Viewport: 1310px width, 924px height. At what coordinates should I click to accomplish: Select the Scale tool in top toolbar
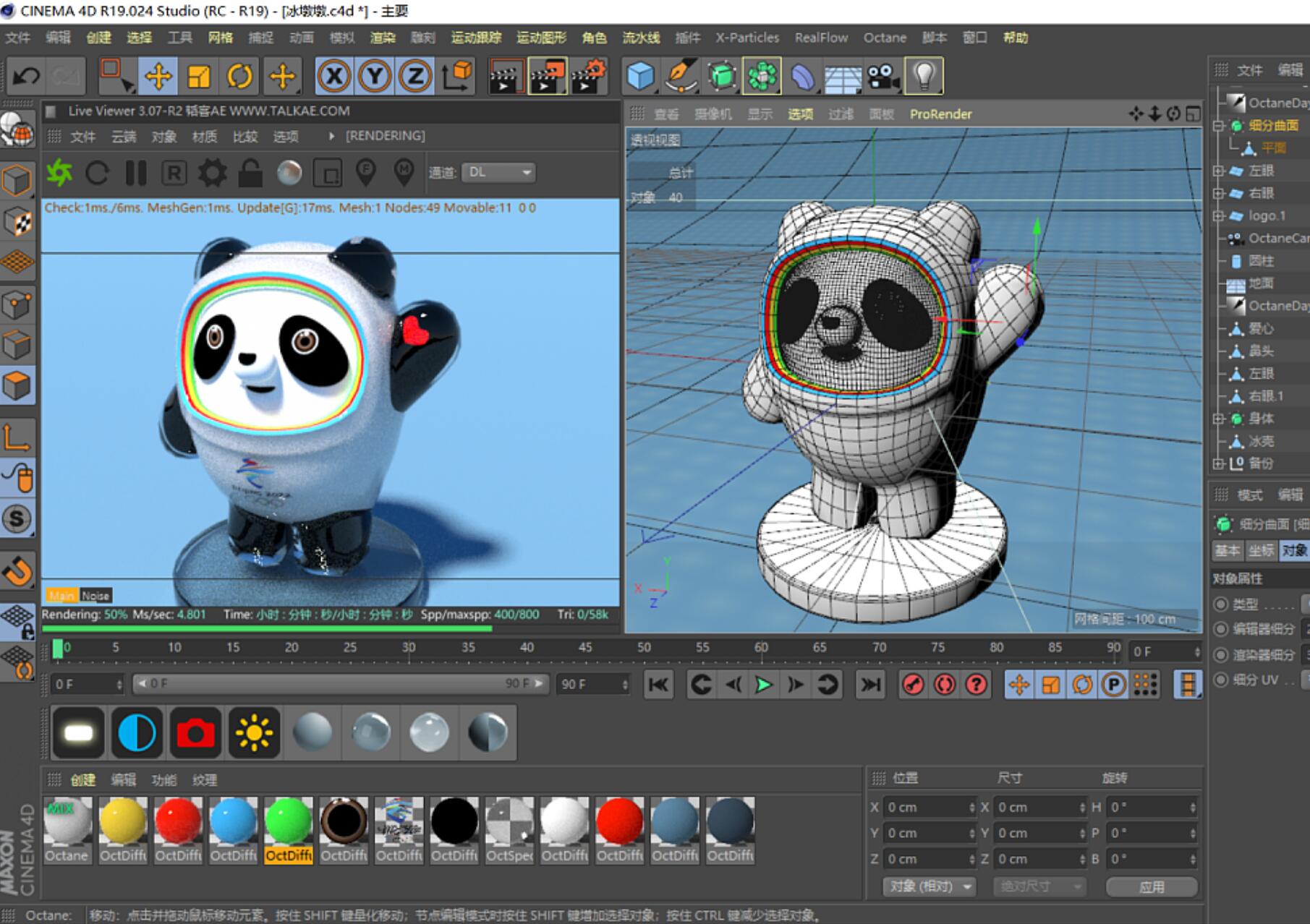click(198, 76)
